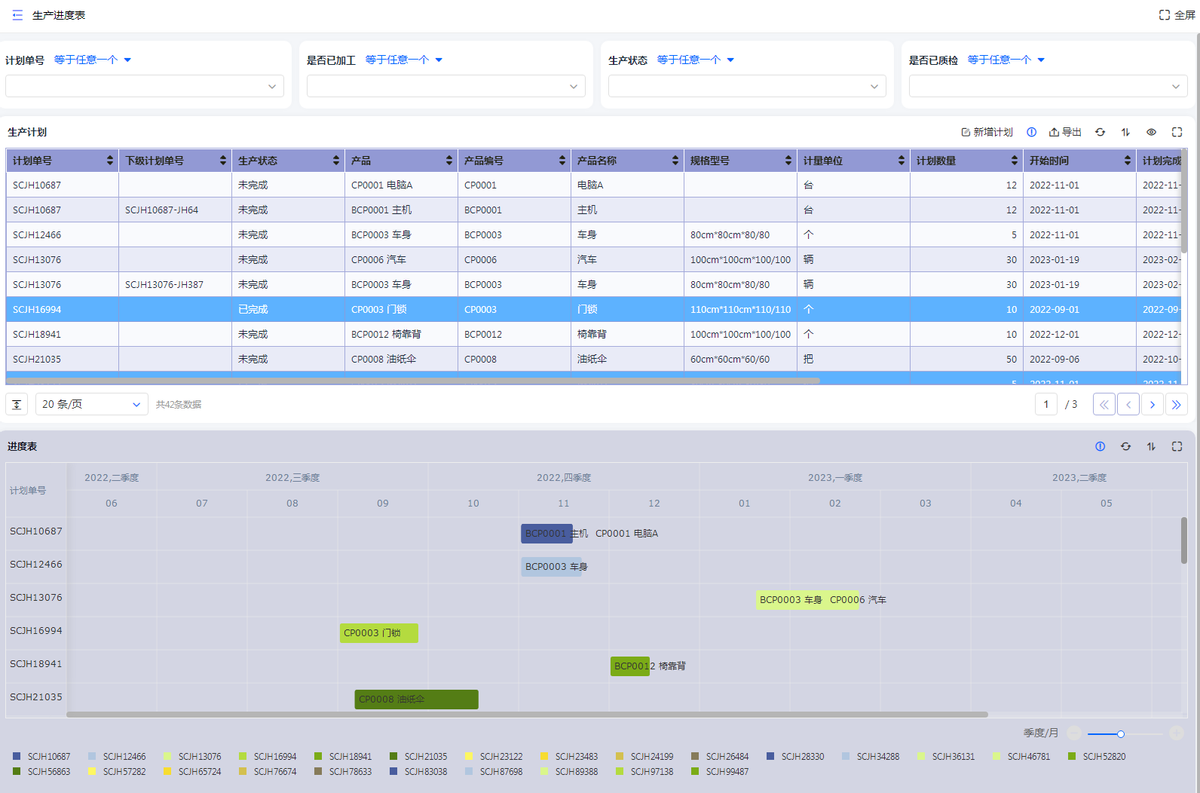This screenshot has width=1200, height=793.
Task: Go to the next page of results
Action: coord(1152,404)
